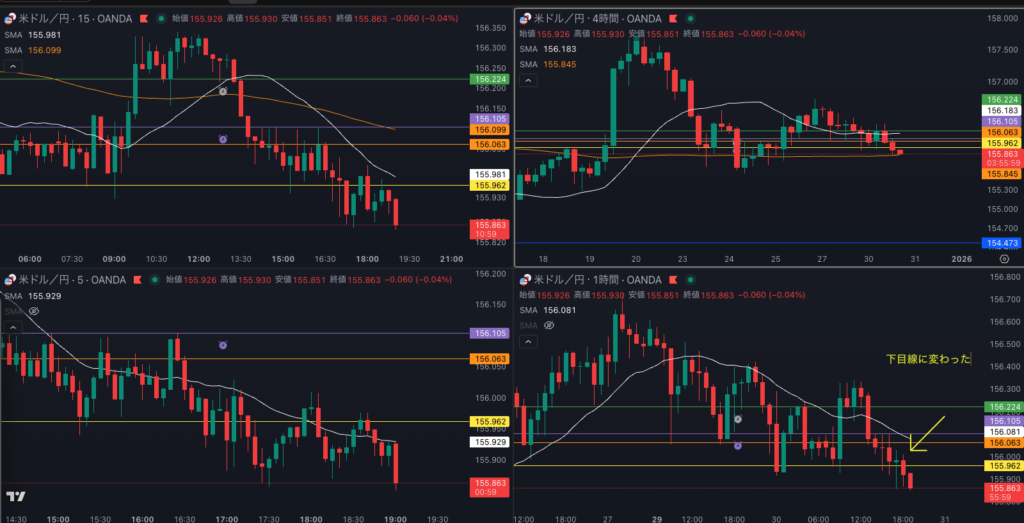Click the USD/JPY flag icon on the 1-hour chart
Viewport: 1024px width, 523px height.
(x=525, y=280)
